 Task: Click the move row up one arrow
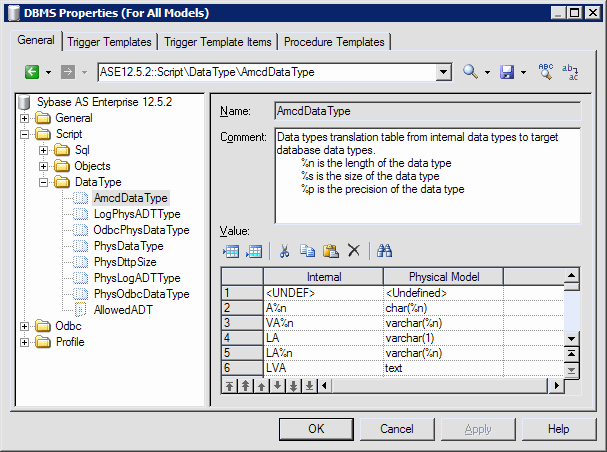click(x=261, y=386)
